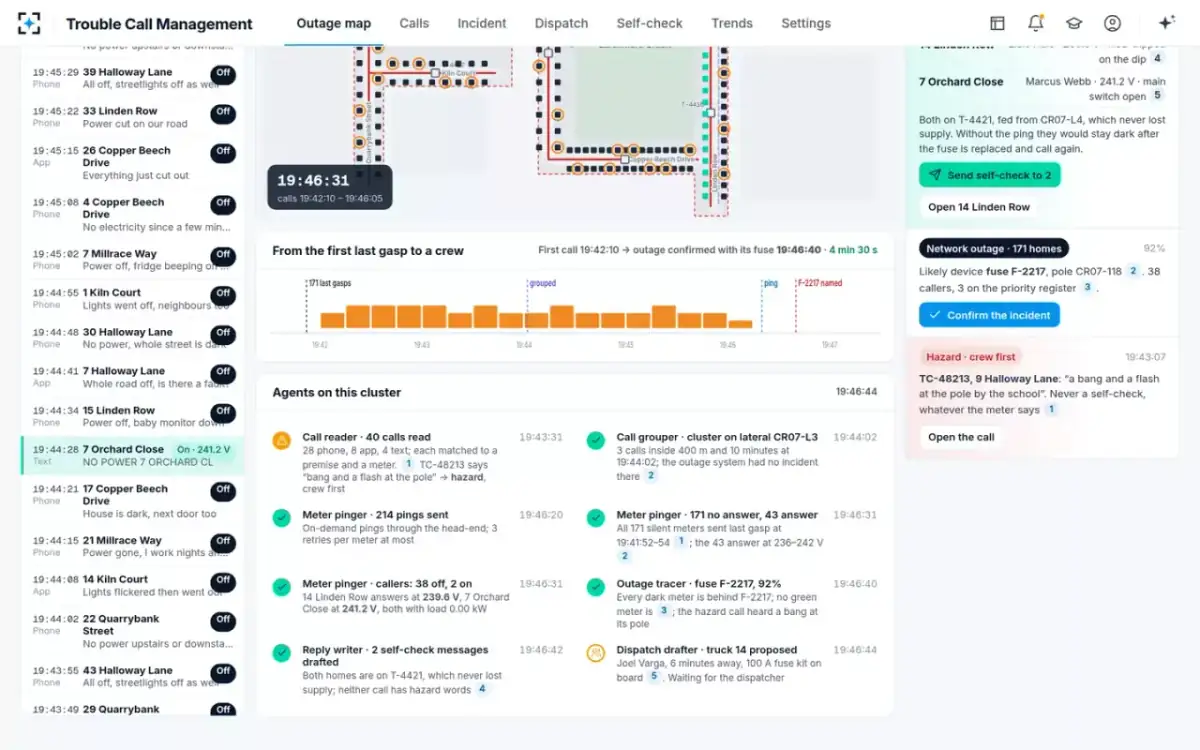
Task: Select the 7 Orchard Close call row
Action: 131,455
